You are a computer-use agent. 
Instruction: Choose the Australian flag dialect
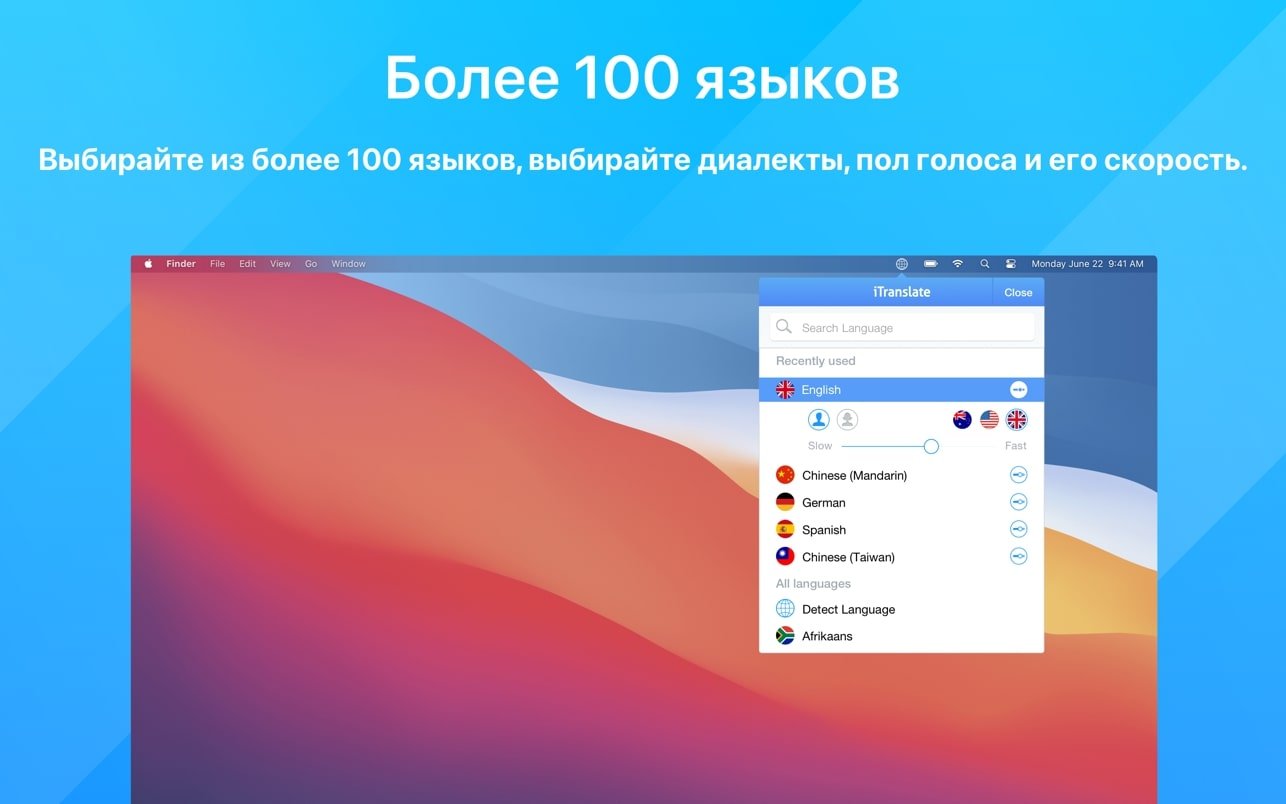[962, 420]
